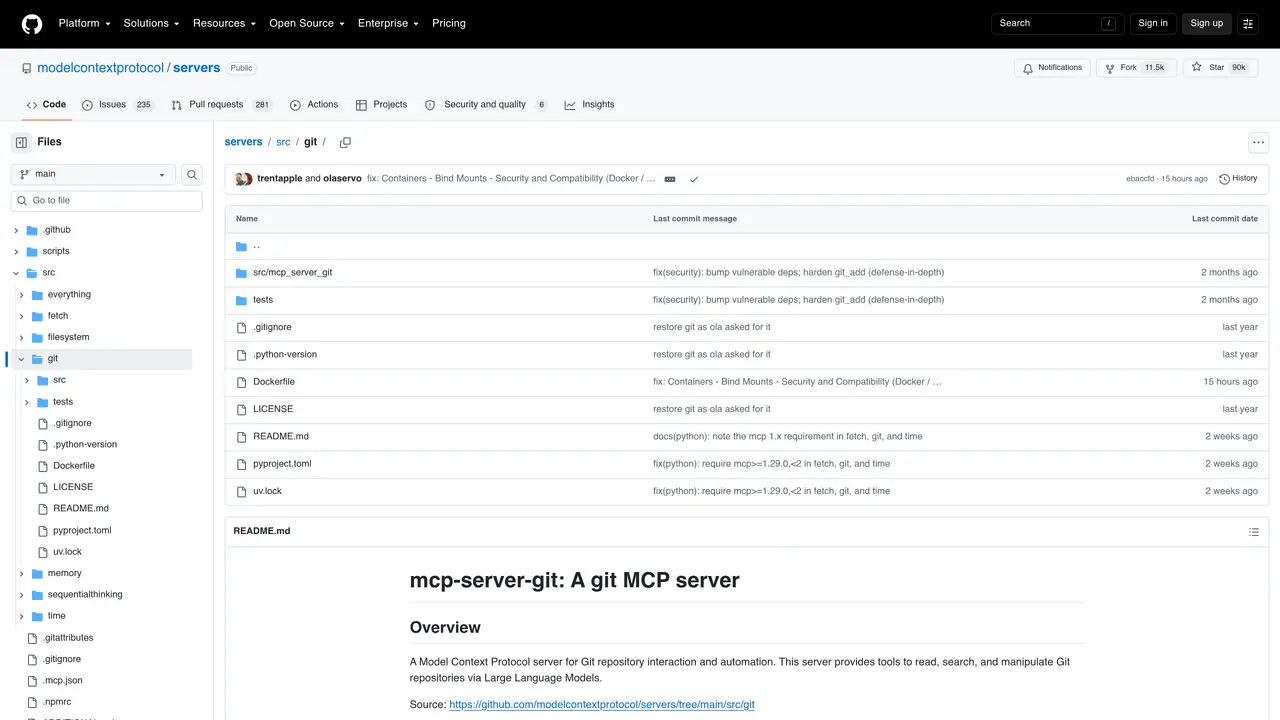Expand scripts folder chevron in tree
The width and height of the screenshot is (1280, 720).
click(x=16, y=252)
